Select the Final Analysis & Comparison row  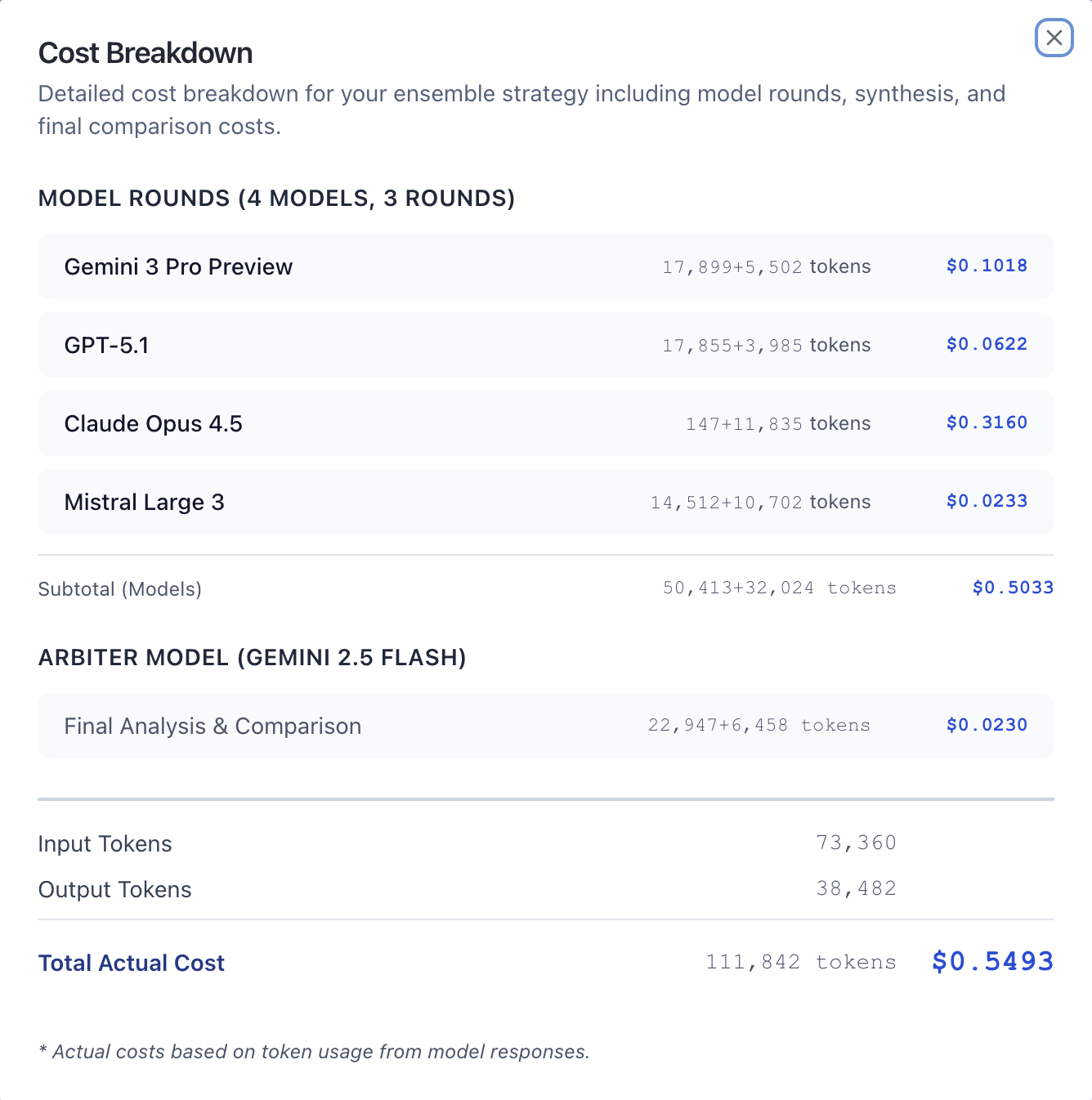[213, 726]
